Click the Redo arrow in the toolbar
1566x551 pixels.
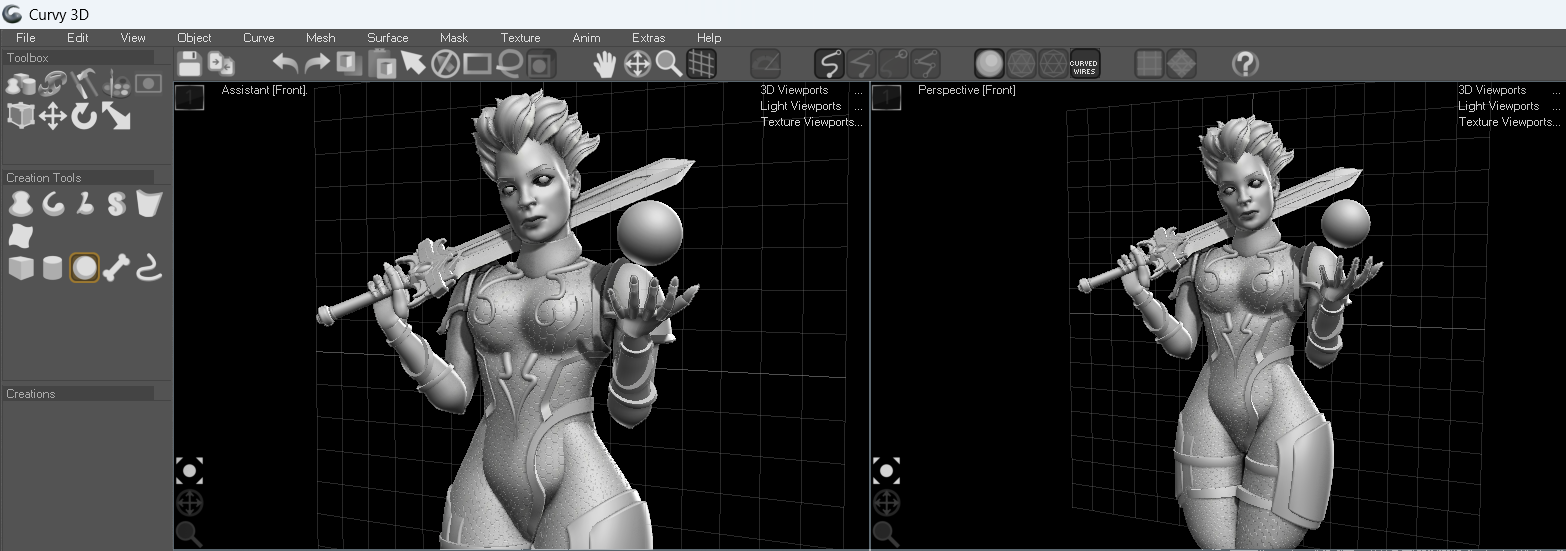(317, 64)
